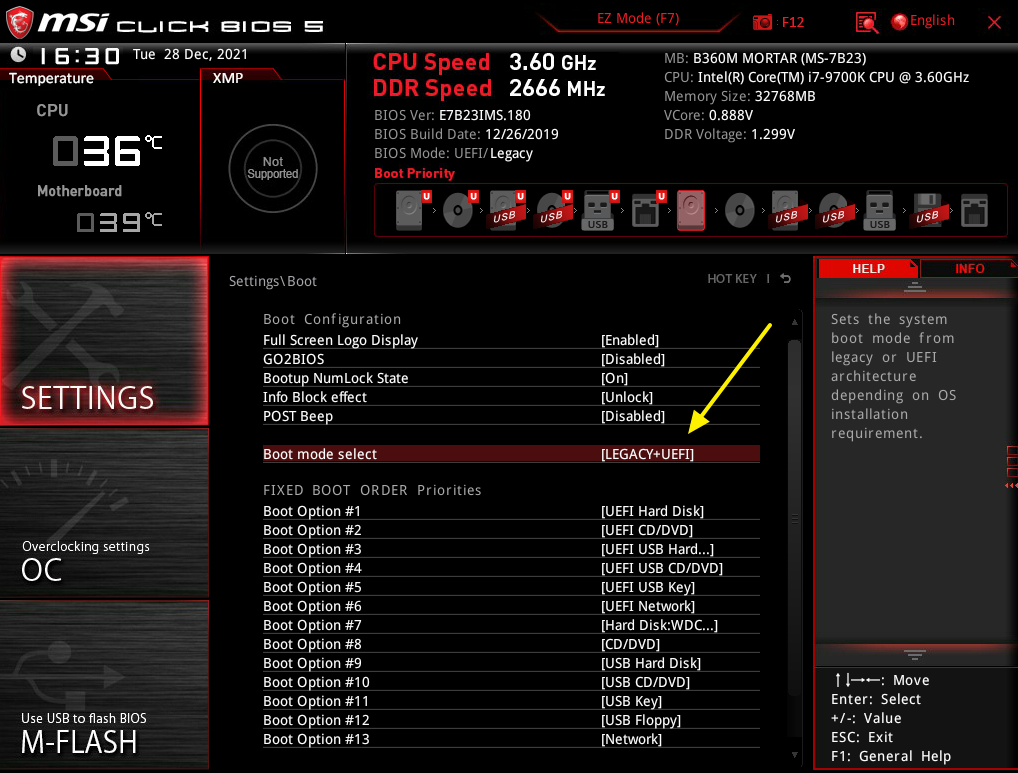The height and width of the screenshot is (773, 1018).
Task: Open the HOT KEY list
Action: coord(732,278)
